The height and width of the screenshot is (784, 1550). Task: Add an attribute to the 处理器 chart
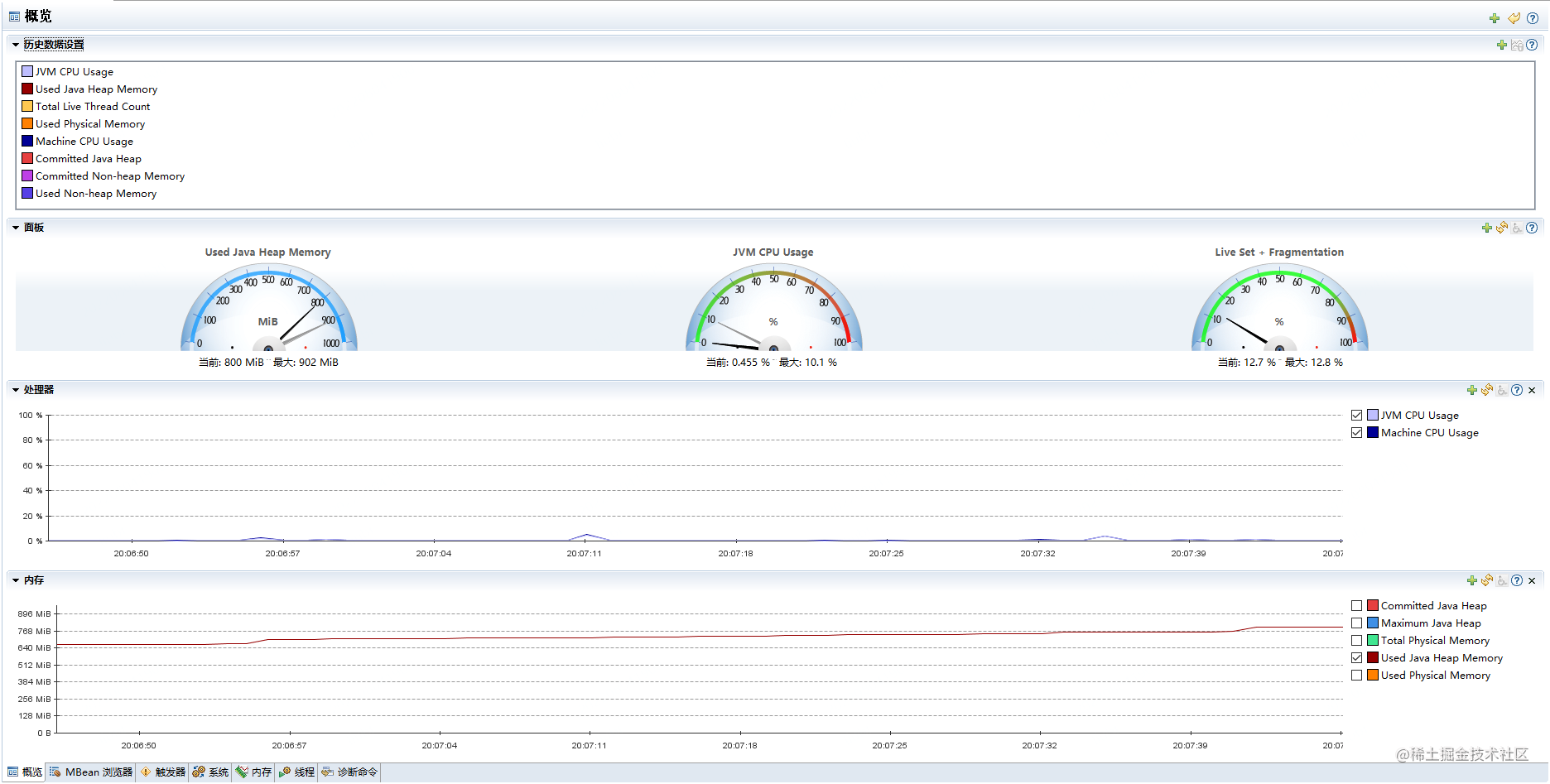tap(1472, 390)
